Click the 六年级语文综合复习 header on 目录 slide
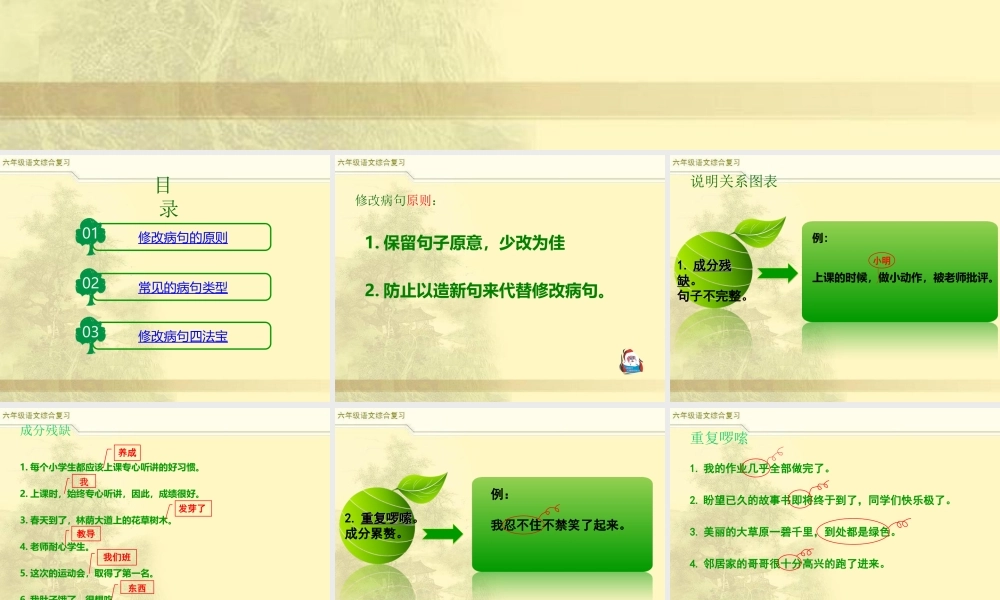Screen dimensions: 1000x600 36,163
